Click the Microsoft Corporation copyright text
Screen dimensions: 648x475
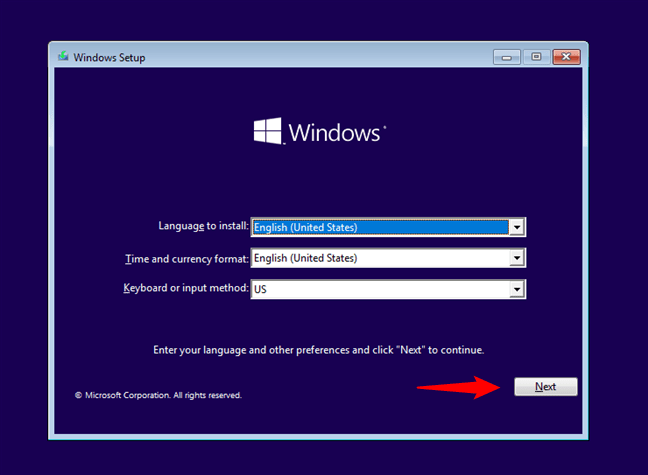(158, 395)
